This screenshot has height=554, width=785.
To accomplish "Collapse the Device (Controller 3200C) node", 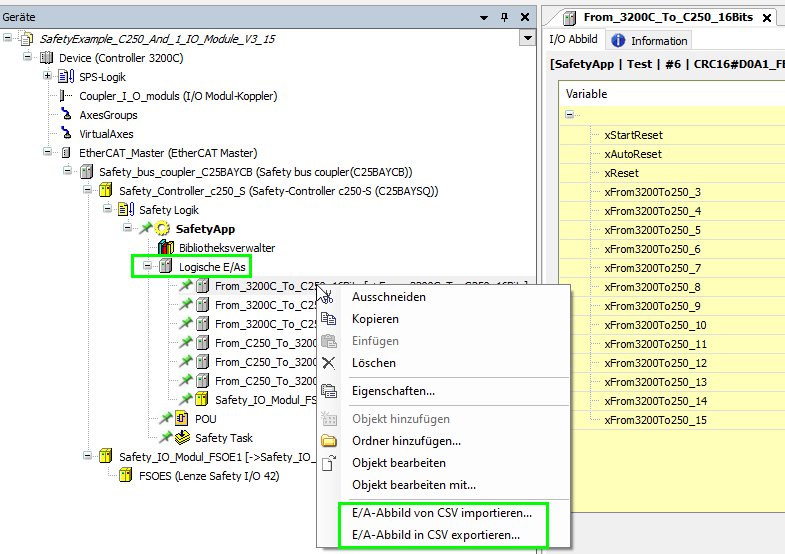I will 28,57.
